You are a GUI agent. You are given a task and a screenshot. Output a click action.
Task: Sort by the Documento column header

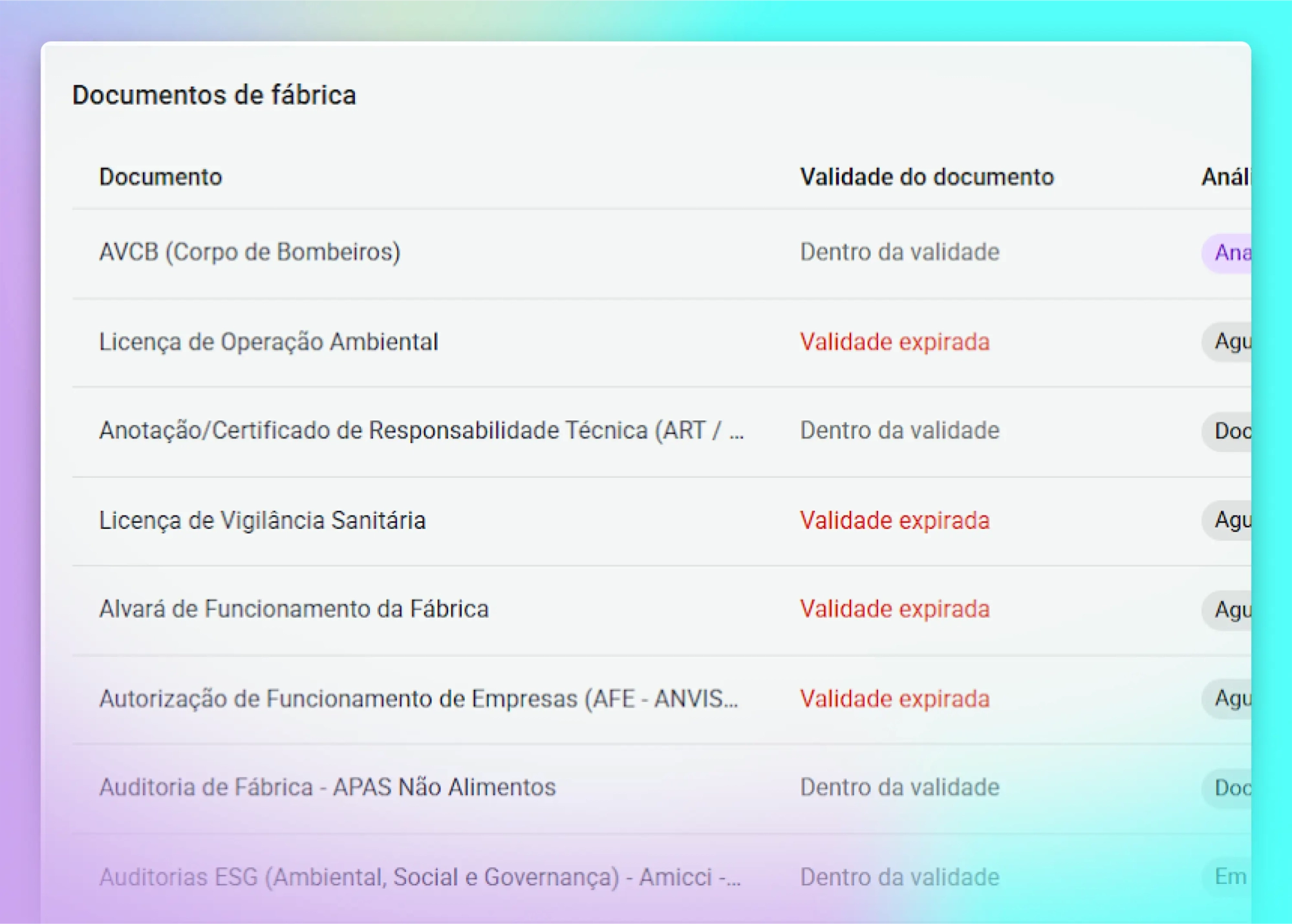pyautogui.click(x=160, y=177)
